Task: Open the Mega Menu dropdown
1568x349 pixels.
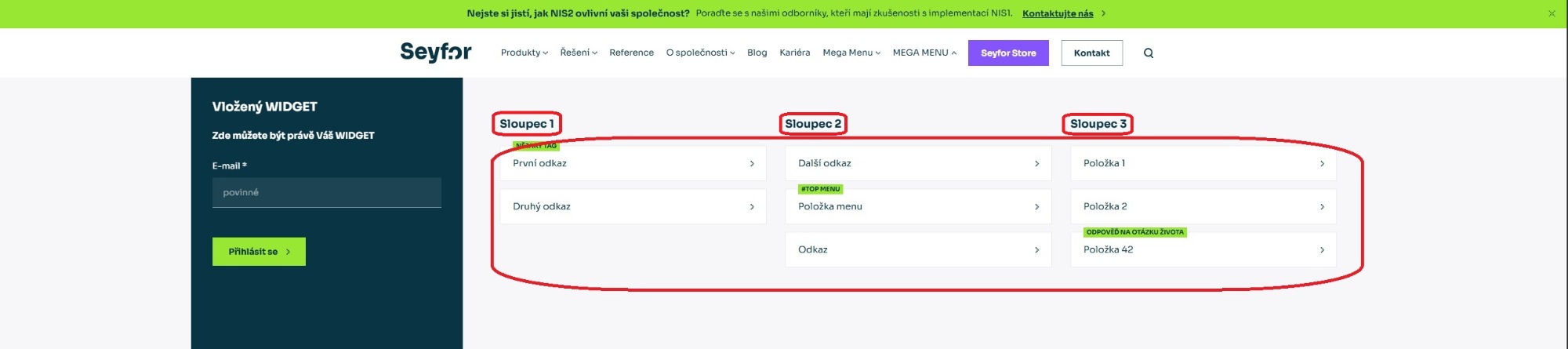Action: tap(851, 53)
